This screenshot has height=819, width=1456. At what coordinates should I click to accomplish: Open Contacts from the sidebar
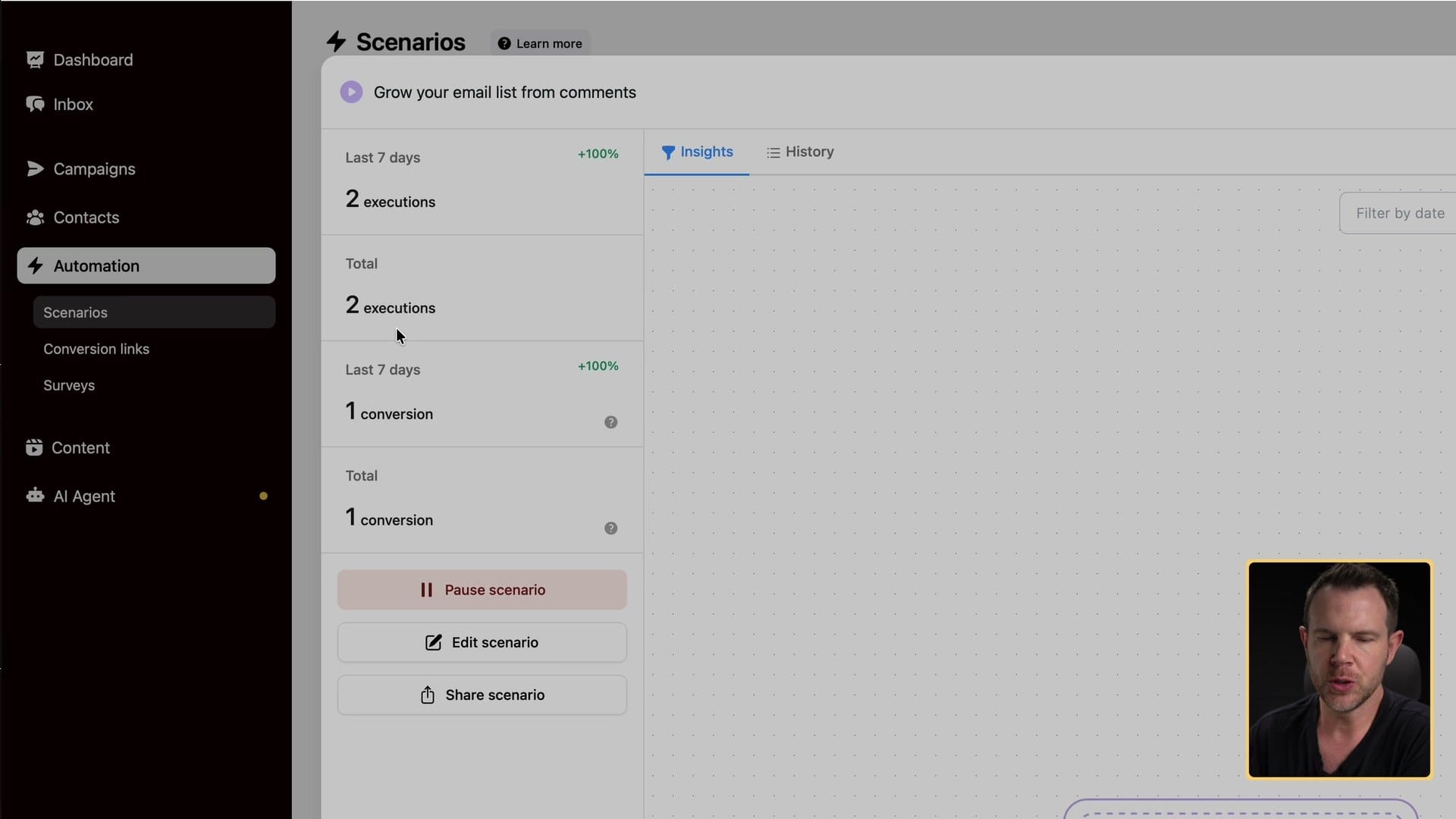[86, 218]
